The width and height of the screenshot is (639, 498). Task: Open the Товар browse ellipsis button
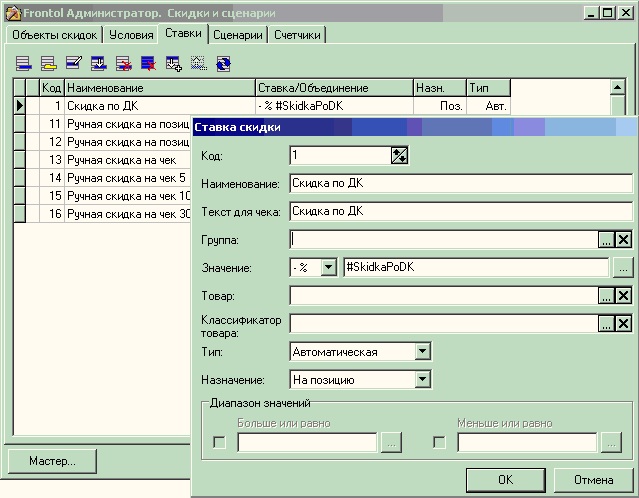tap(606, 295)
